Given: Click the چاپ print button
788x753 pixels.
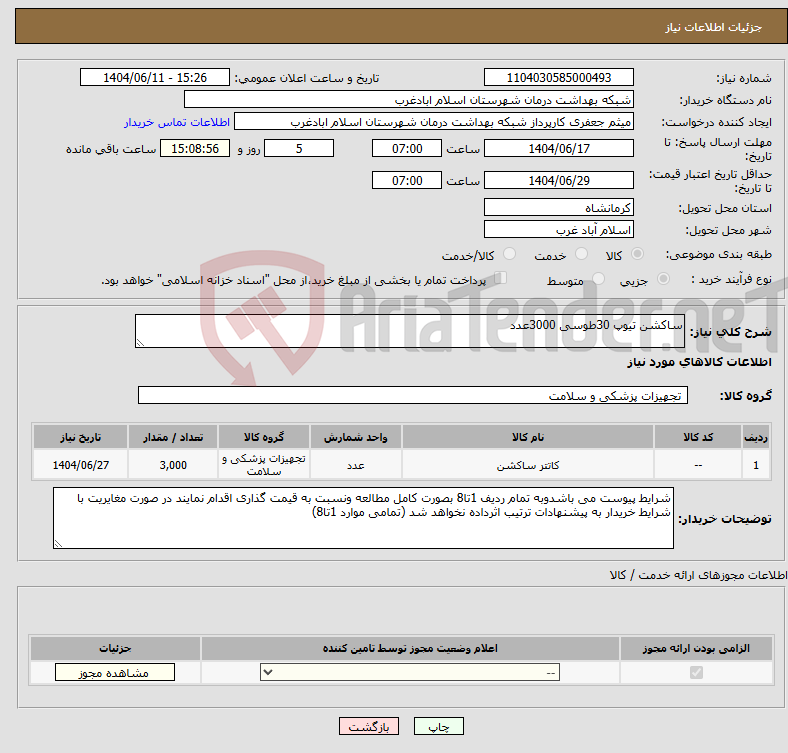Looking at the screenshot, I should (x=438, y=726).
